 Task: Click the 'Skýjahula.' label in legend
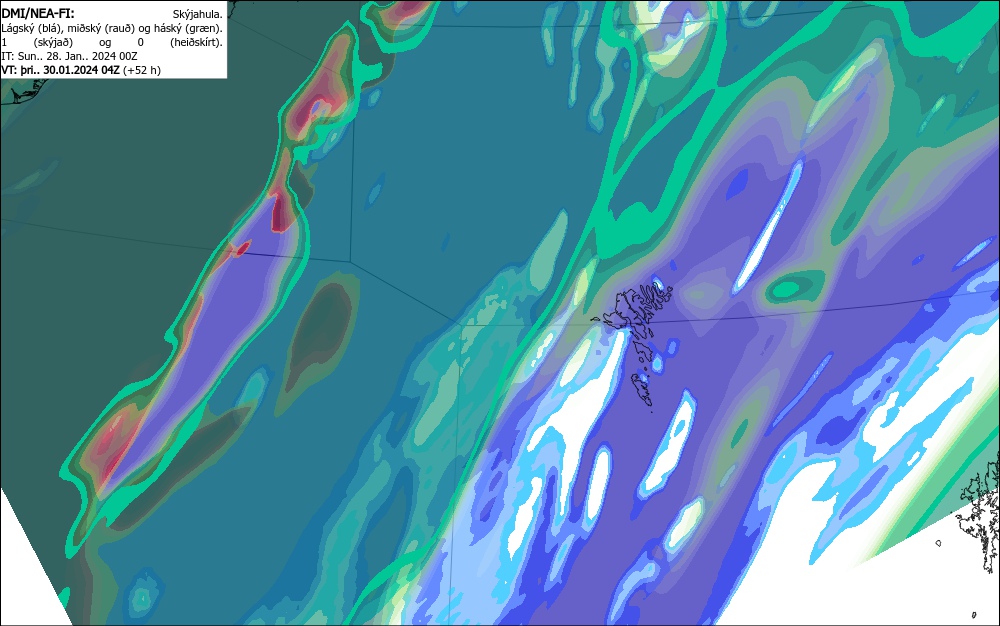198,14
